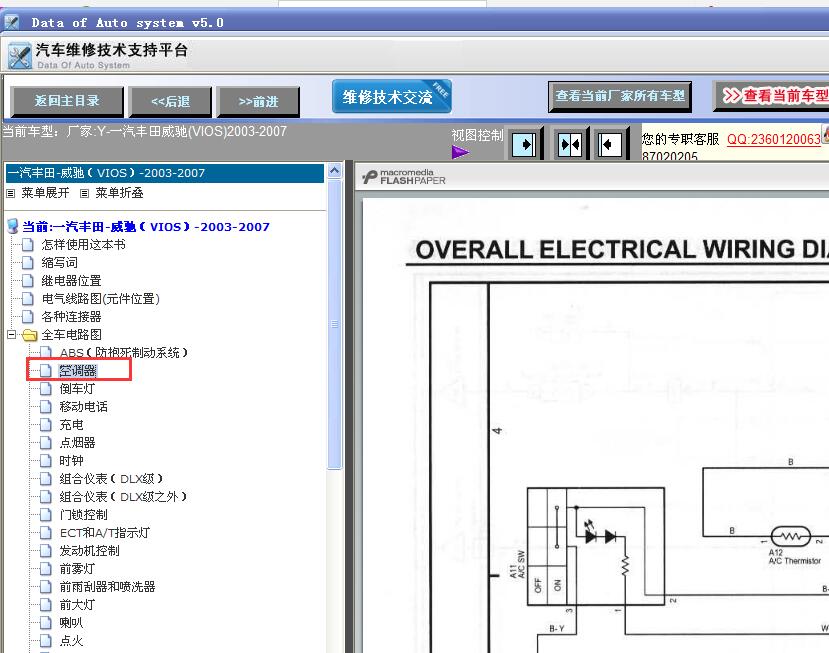The height and width of the screenshot is (653, 829).
Task: Collapse the 全车电路图 folder node
Action: pos(11,334)
